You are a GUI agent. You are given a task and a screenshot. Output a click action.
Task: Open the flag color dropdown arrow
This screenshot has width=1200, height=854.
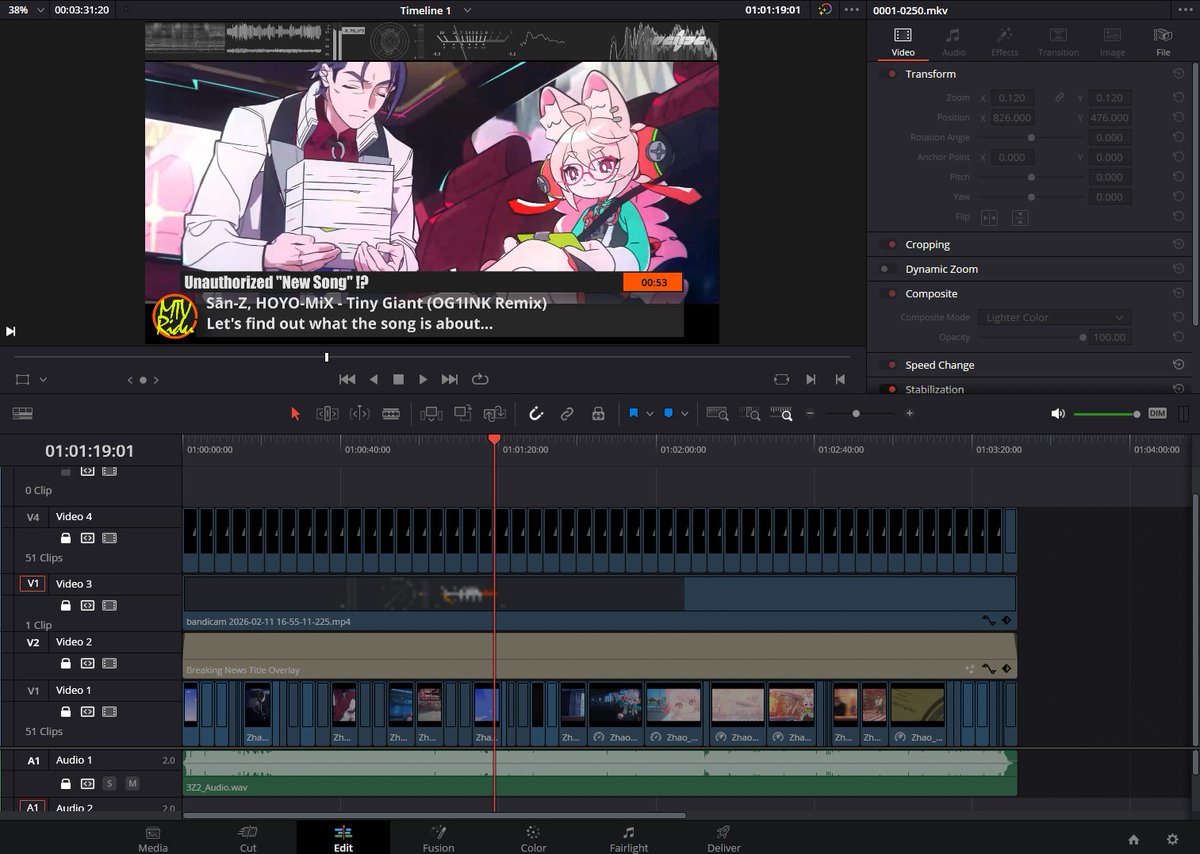pyautogui.click(x=650, y=414)
